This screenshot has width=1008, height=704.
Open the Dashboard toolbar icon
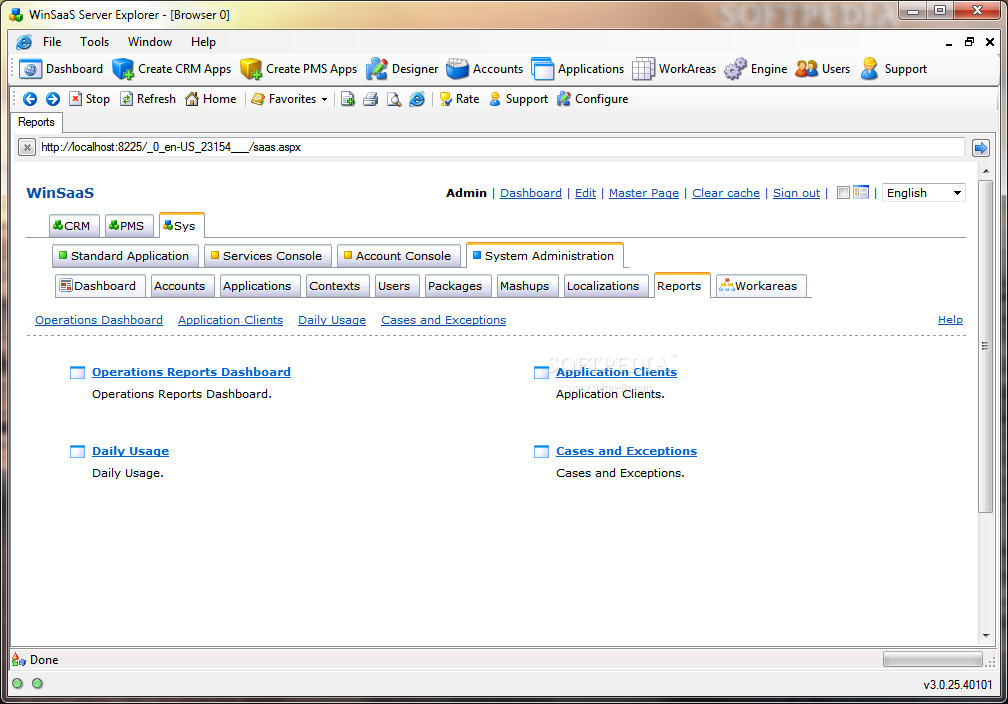coord(30,69)
